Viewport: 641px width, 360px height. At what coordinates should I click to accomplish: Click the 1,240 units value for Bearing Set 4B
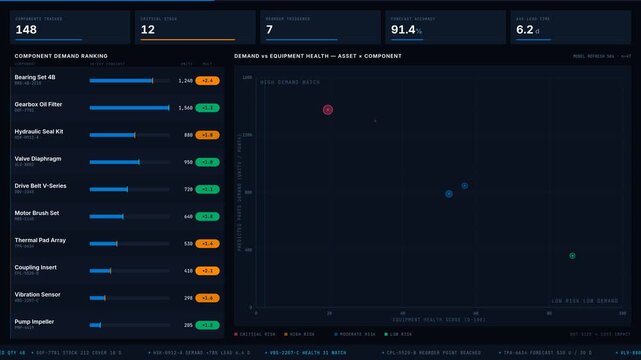pyautogui.click(x=186, y=81)
